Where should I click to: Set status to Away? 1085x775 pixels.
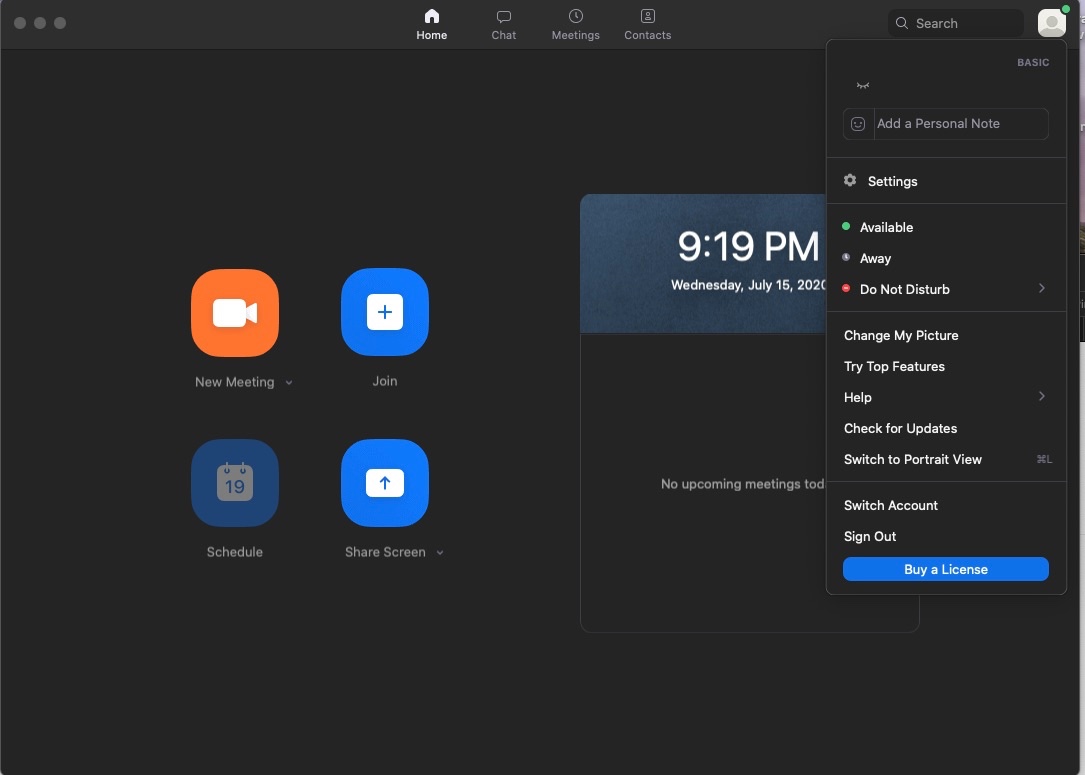(875, 258)
